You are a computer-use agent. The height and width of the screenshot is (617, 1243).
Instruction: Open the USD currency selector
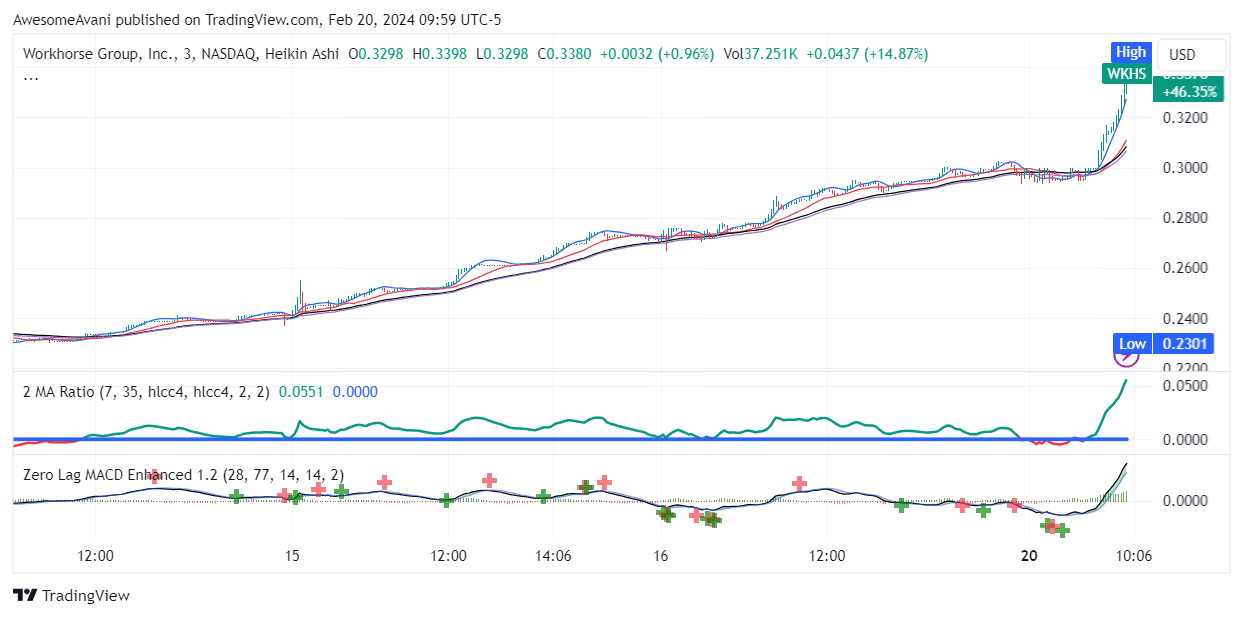pyautogui.click(x=1191, y=54)
